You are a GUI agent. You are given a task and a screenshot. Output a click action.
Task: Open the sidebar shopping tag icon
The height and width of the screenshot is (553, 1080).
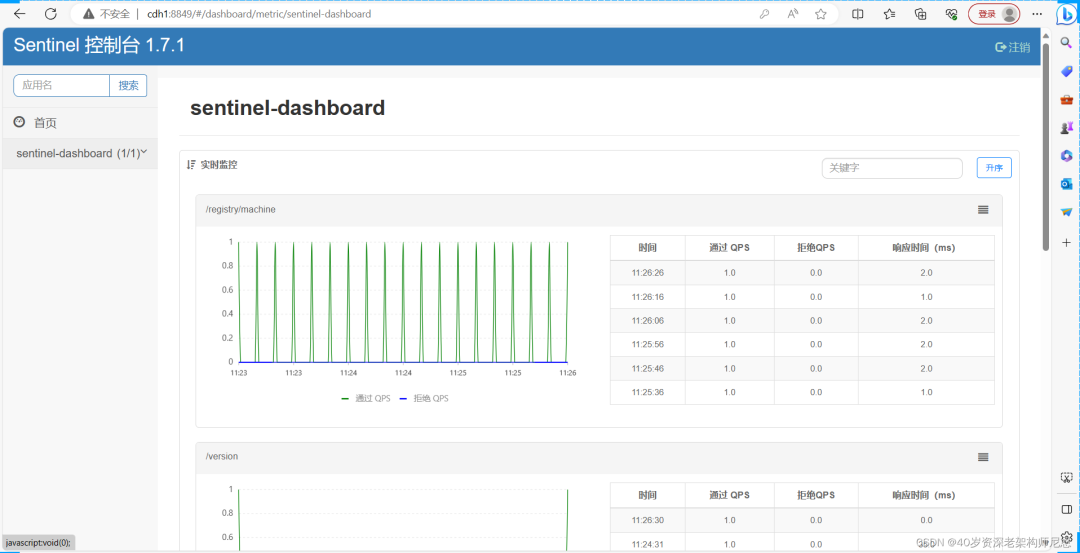pyautogui.click(x=1066, y=72)
